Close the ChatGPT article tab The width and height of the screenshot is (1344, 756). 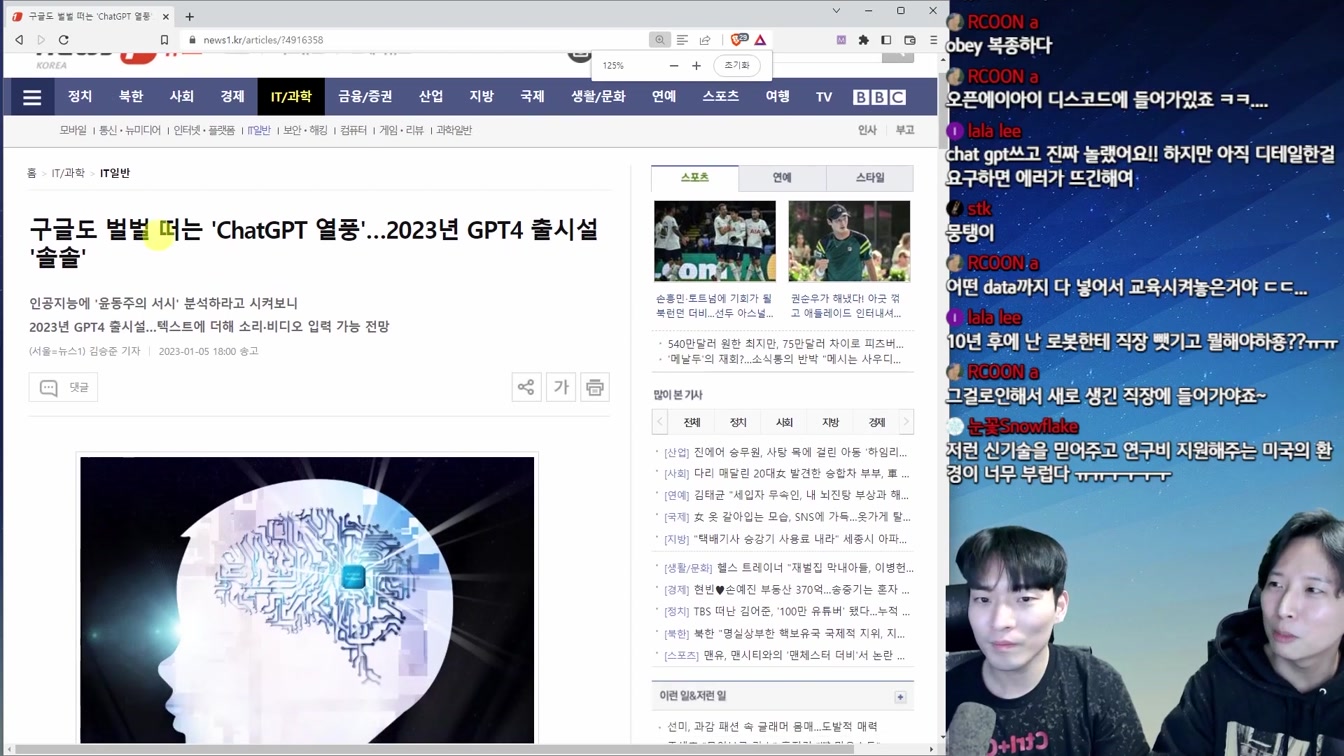pos(165,16)
